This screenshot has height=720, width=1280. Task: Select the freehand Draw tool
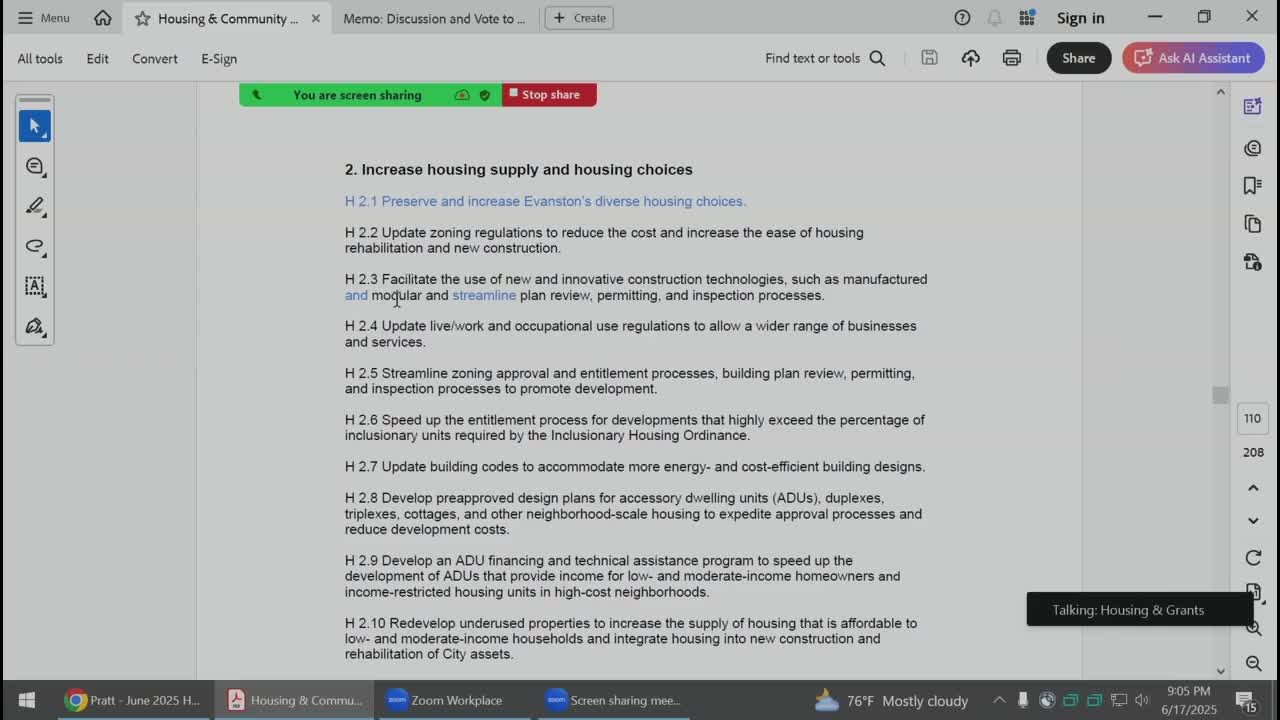(35, 246)
